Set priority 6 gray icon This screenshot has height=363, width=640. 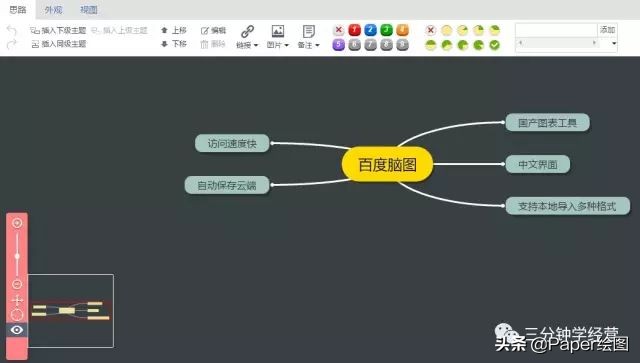tap(354, 45)
